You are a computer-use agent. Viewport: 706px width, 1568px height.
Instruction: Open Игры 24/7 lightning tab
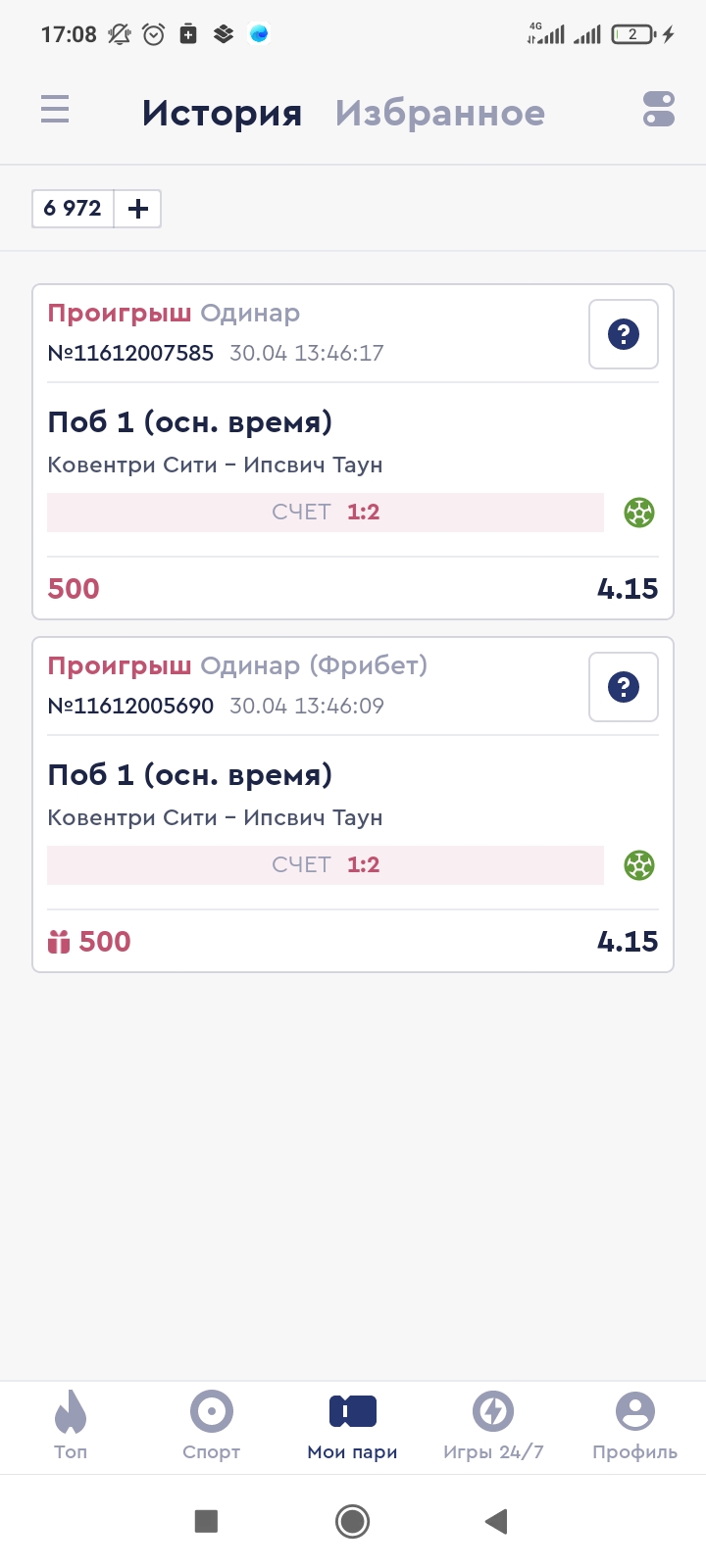point(493,1426)
